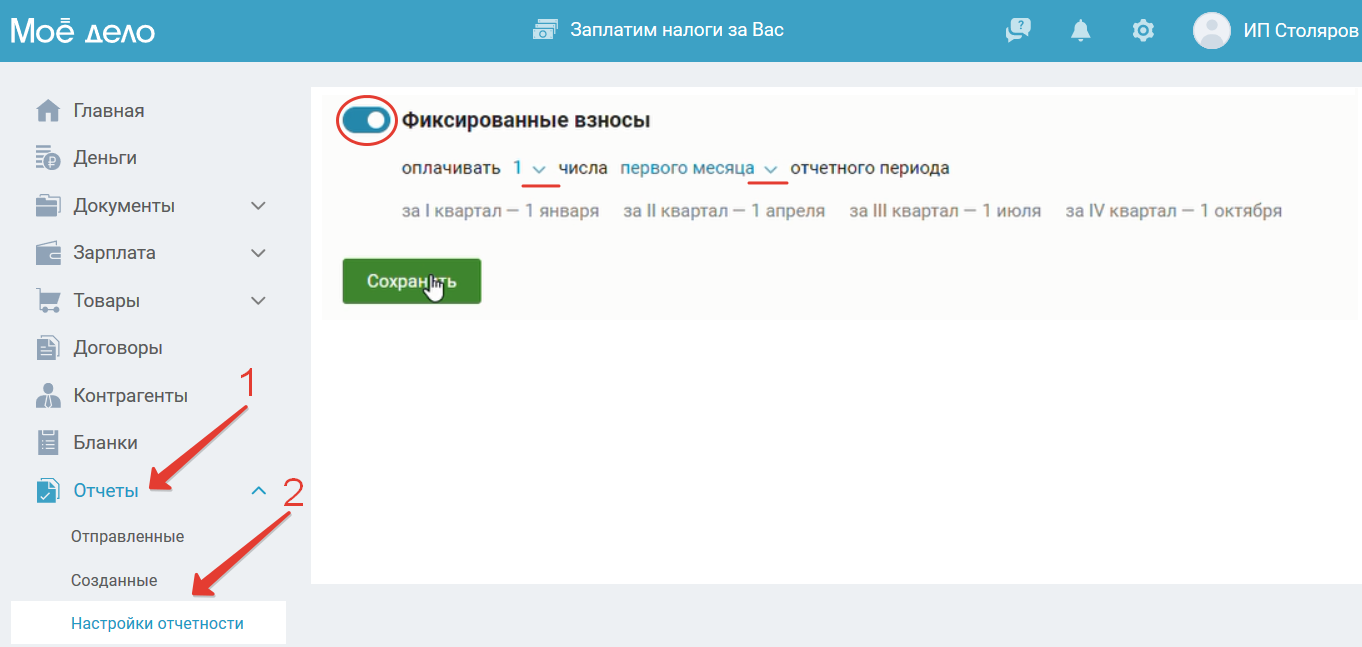Click the за I квартал — 1 января text

(500, 211)
